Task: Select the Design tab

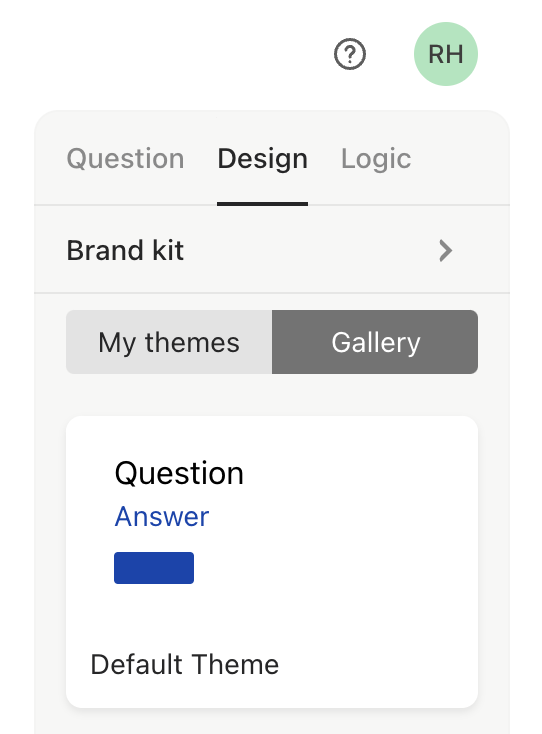Action: pyautogui.click(x=263, y=159)
